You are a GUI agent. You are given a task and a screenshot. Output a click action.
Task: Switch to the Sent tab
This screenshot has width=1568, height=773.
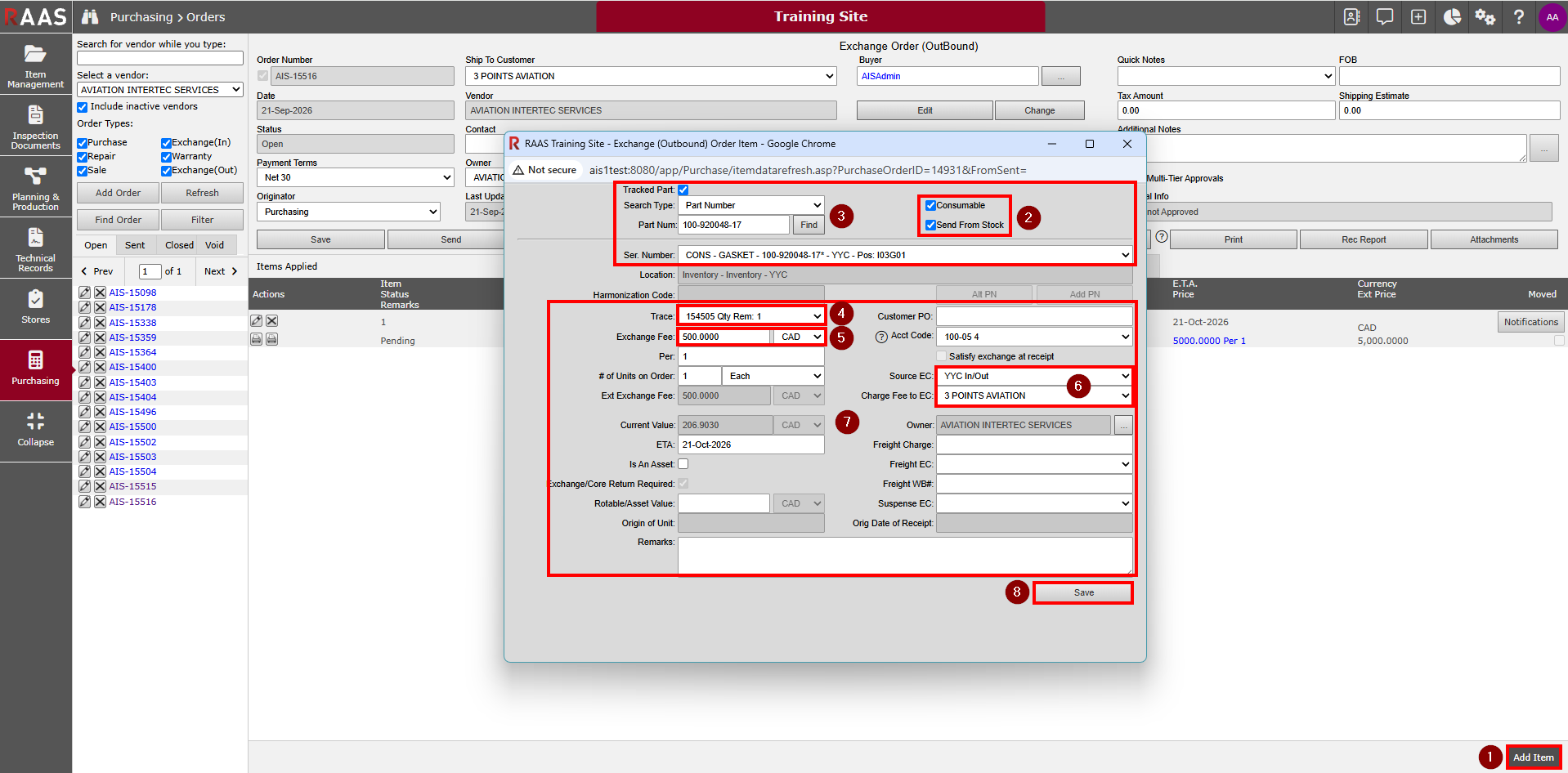pyautogui.click(x=135, y=245)
